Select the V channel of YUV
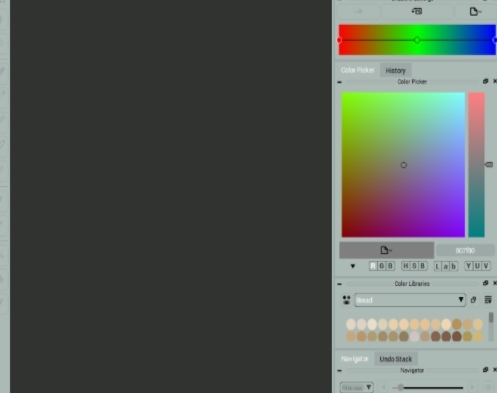 tap(486, 266)
